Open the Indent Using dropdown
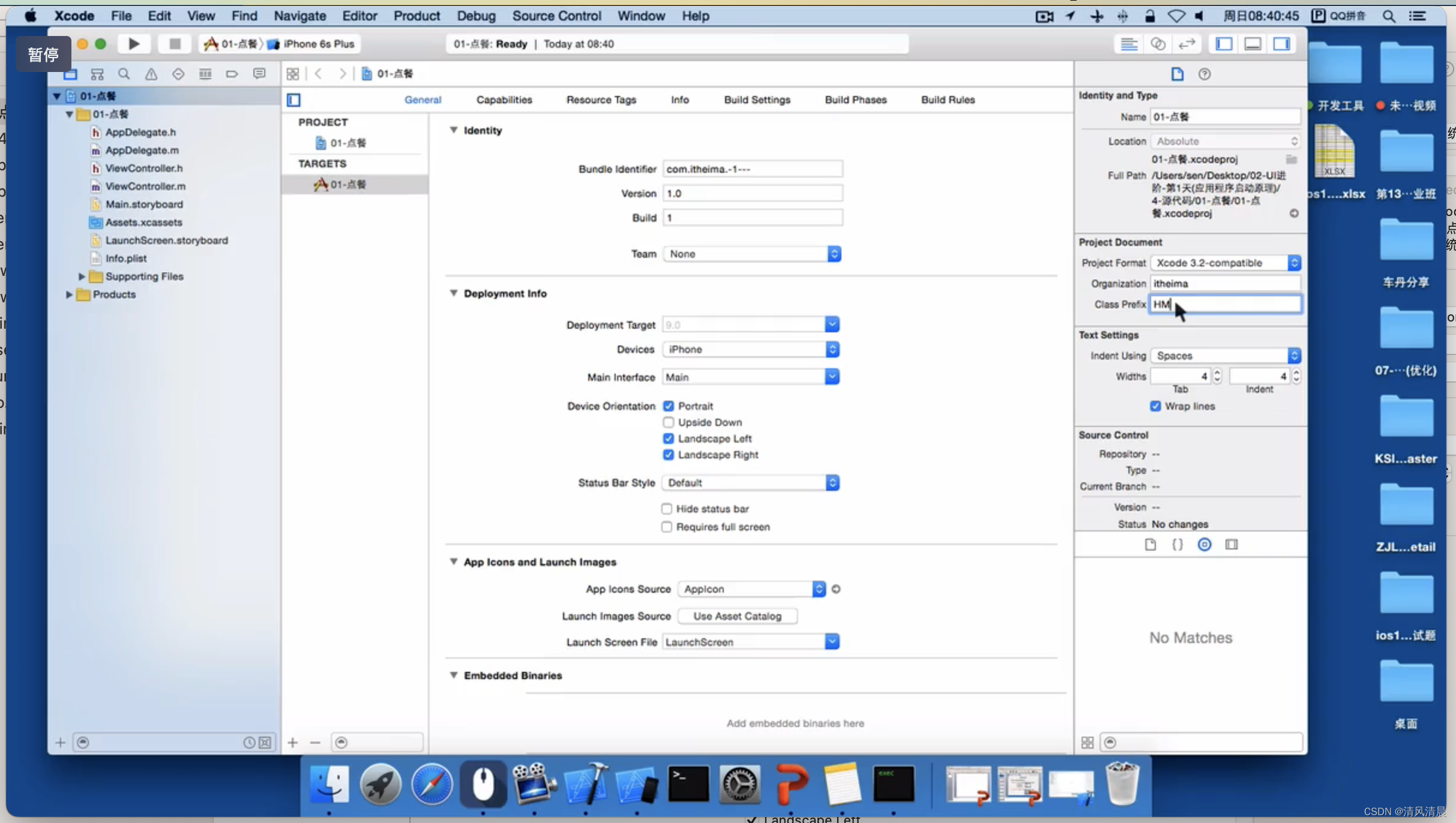The width and height of the screenshot is (1456, 823). (x=1226, y=356)
